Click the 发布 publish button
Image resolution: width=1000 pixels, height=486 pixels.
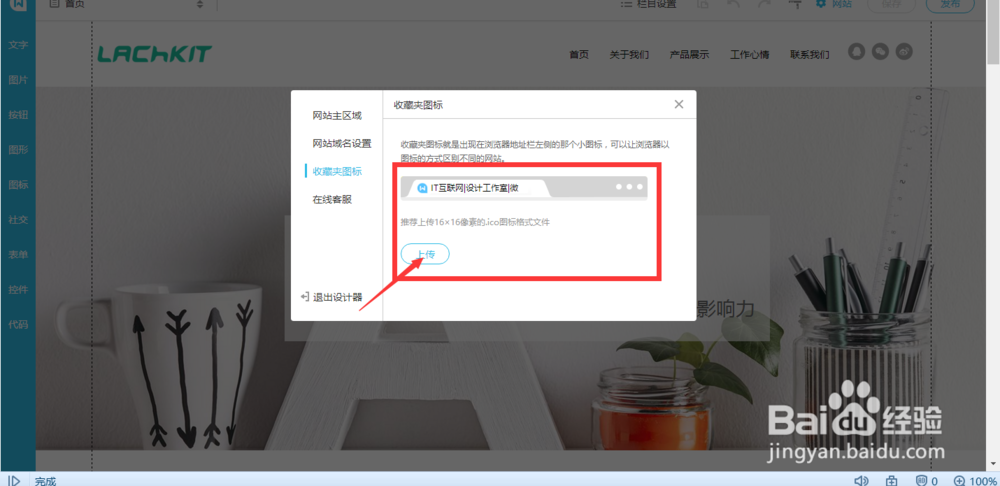(950, 4)
